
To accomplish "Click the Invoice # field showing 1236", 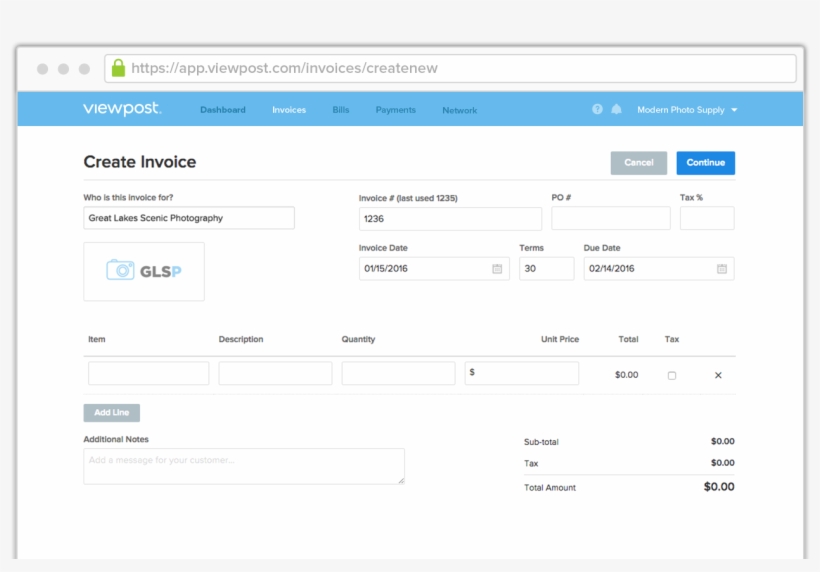I will click(450, 219).
